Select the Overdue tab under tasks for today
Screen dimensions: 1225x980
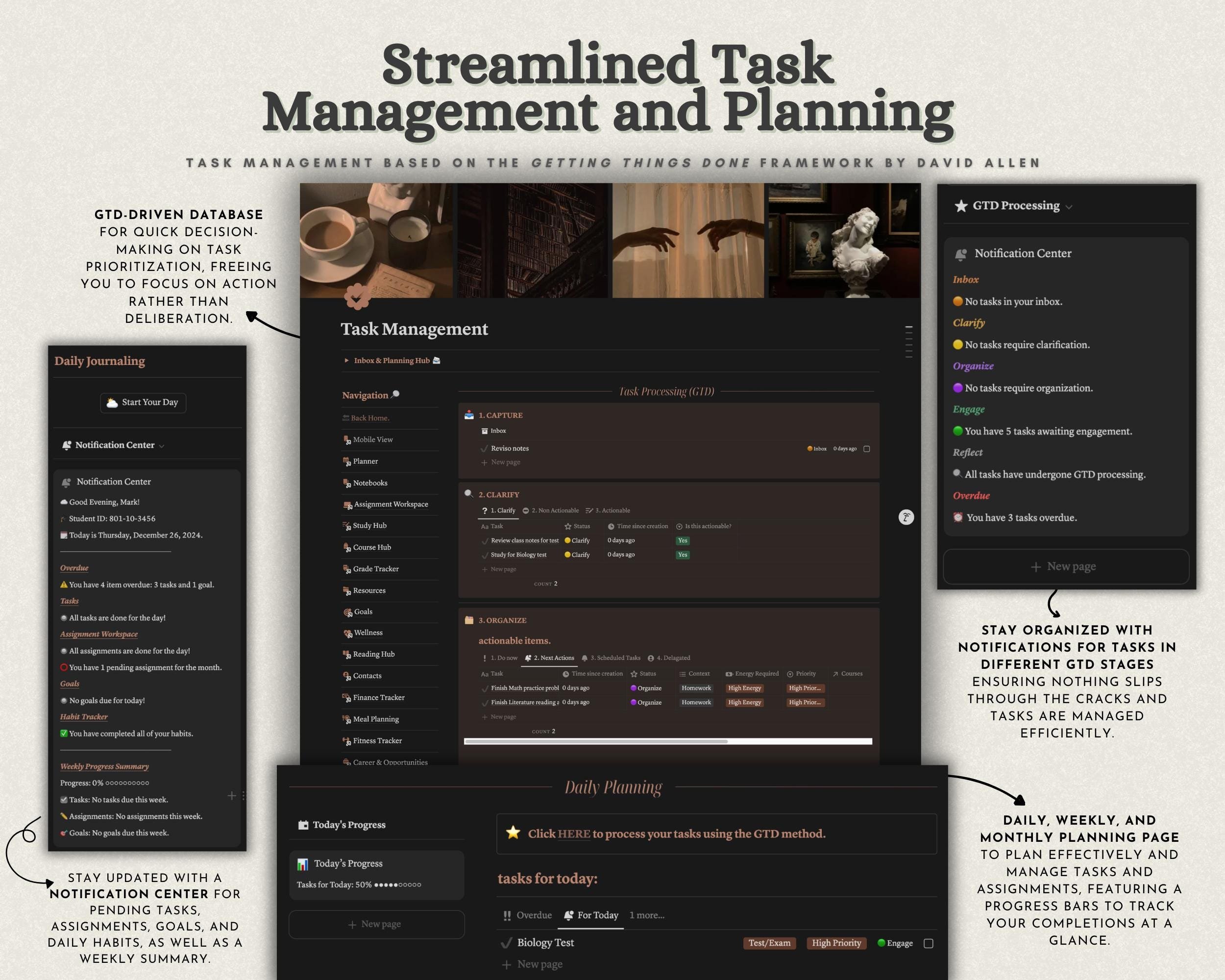tap(527, 915)
